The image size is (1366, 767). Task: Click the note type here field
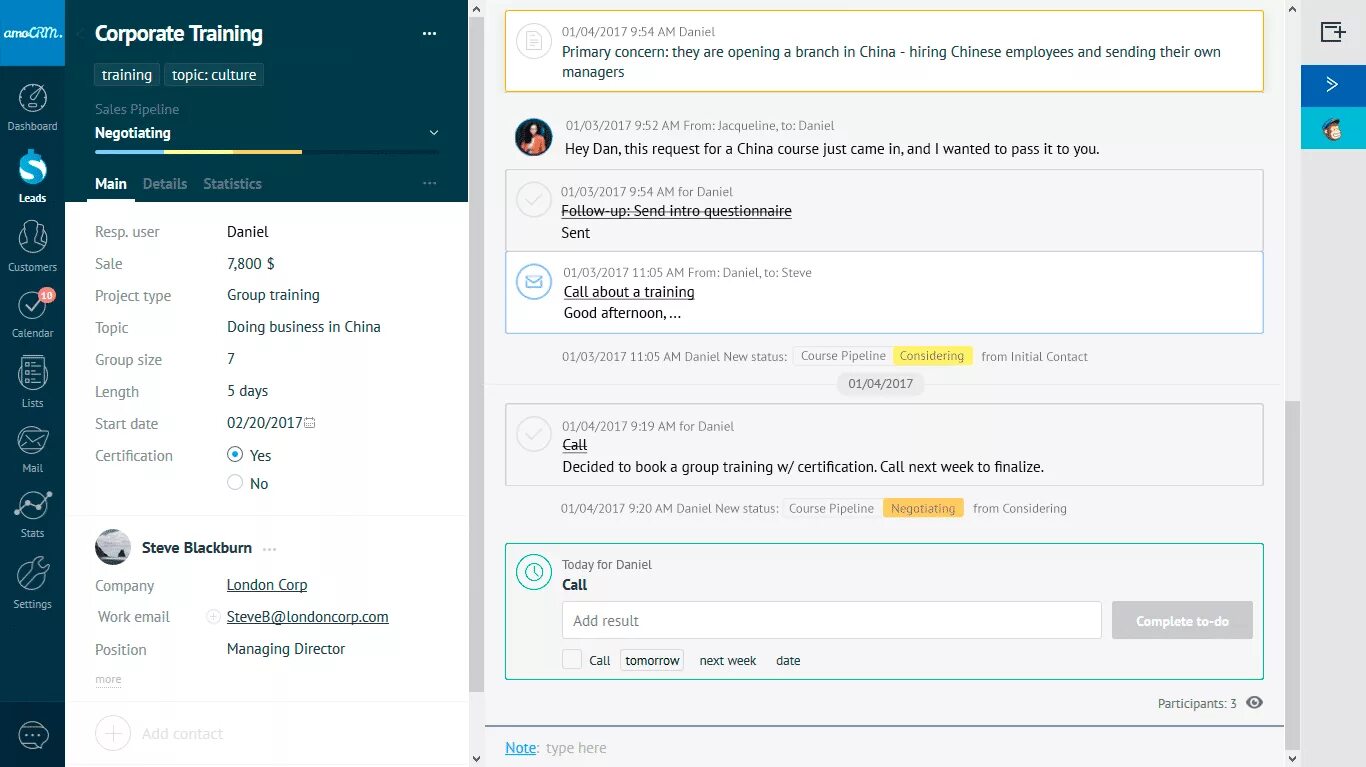pos(576,748)
